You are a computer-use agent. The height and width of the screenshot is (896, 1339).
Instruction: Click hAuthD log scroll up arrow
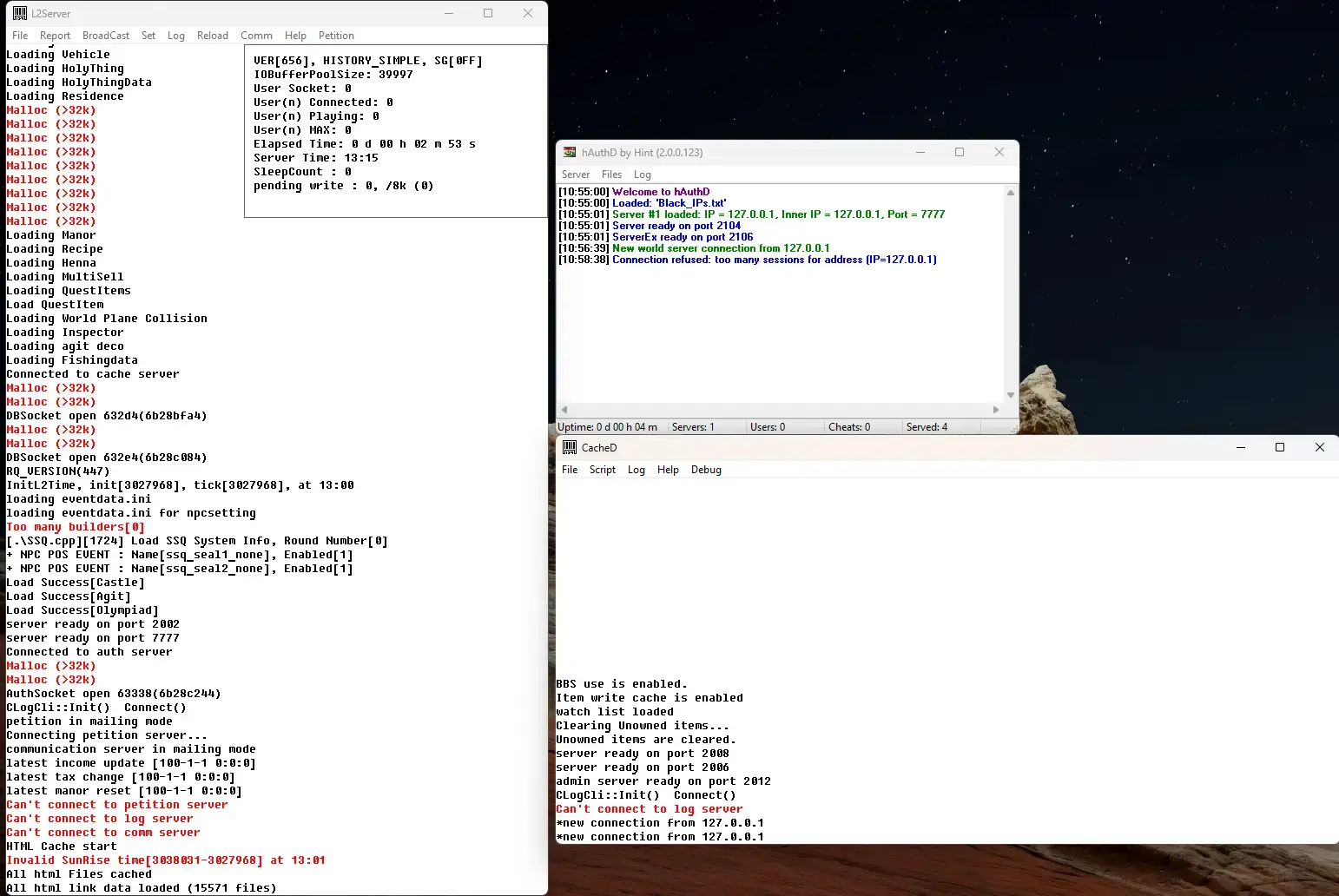(x=1011, y=193)
